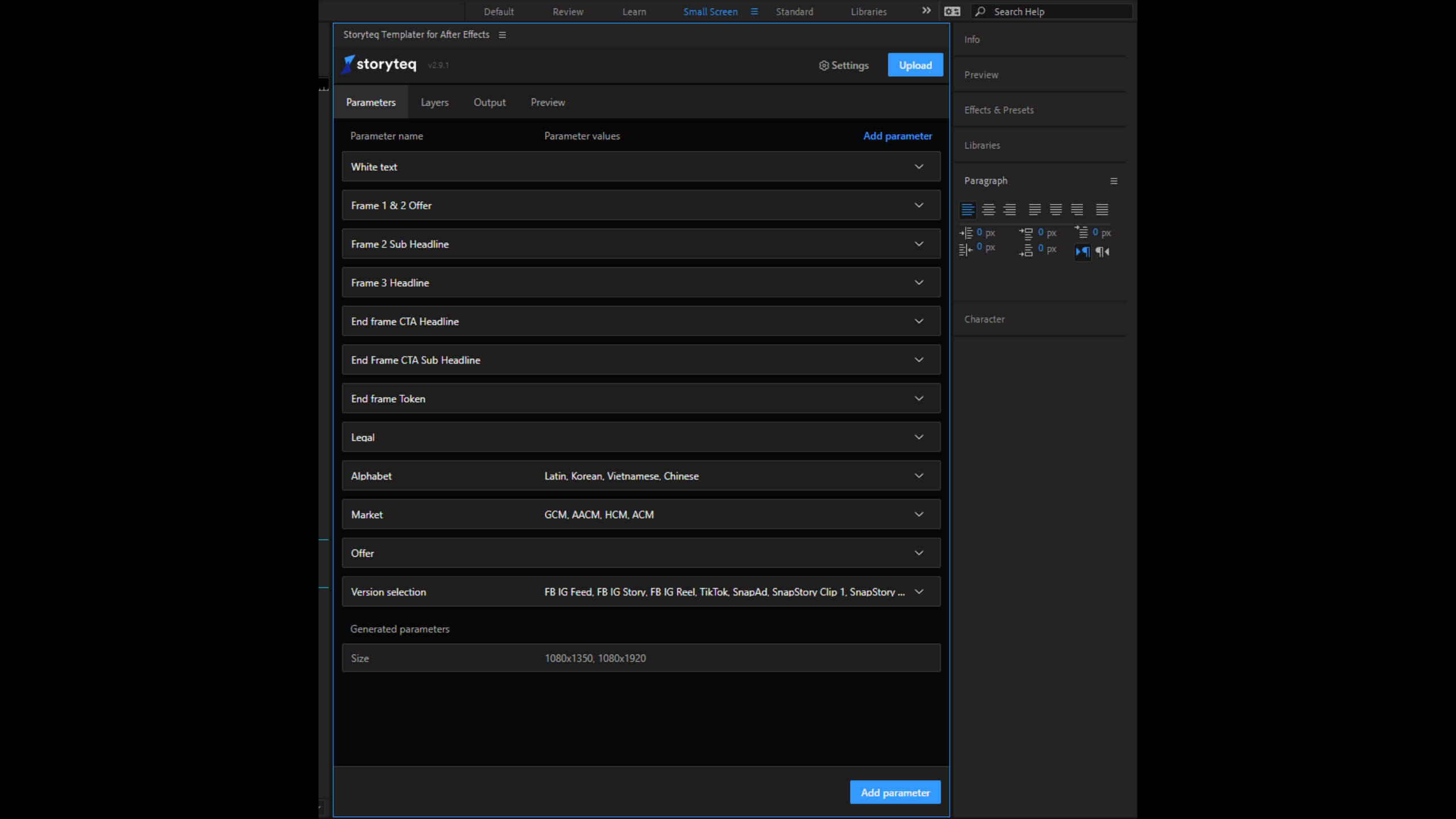The height and width of the screenshot is (819, 1456).
Task: Expand the White text parameter
Action: [x=919, y=167]
